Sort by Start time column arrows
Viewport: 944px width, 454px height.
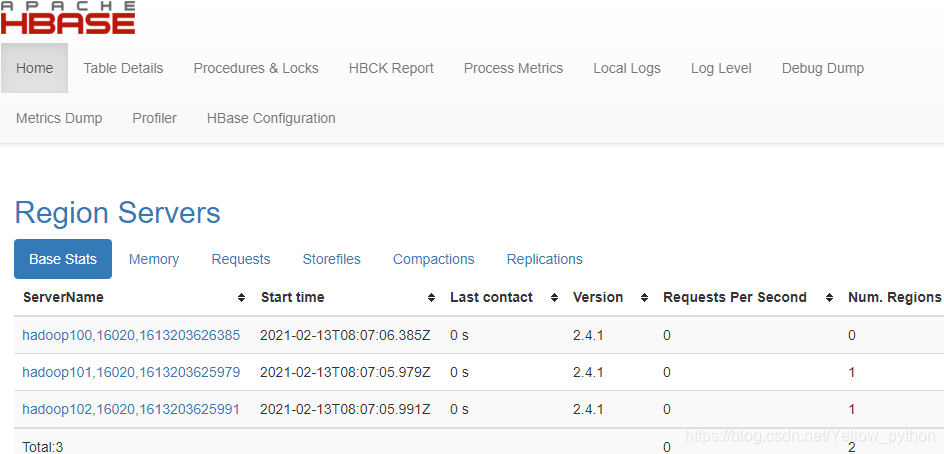tap(431, 297)
